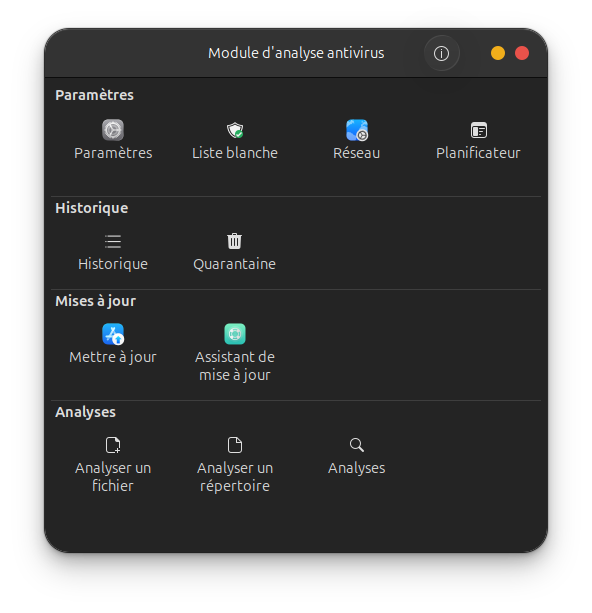This screenshot has height=613, width=592.
Task: Open the Quarantaine trash icon
Action: [x=235, y=241]
